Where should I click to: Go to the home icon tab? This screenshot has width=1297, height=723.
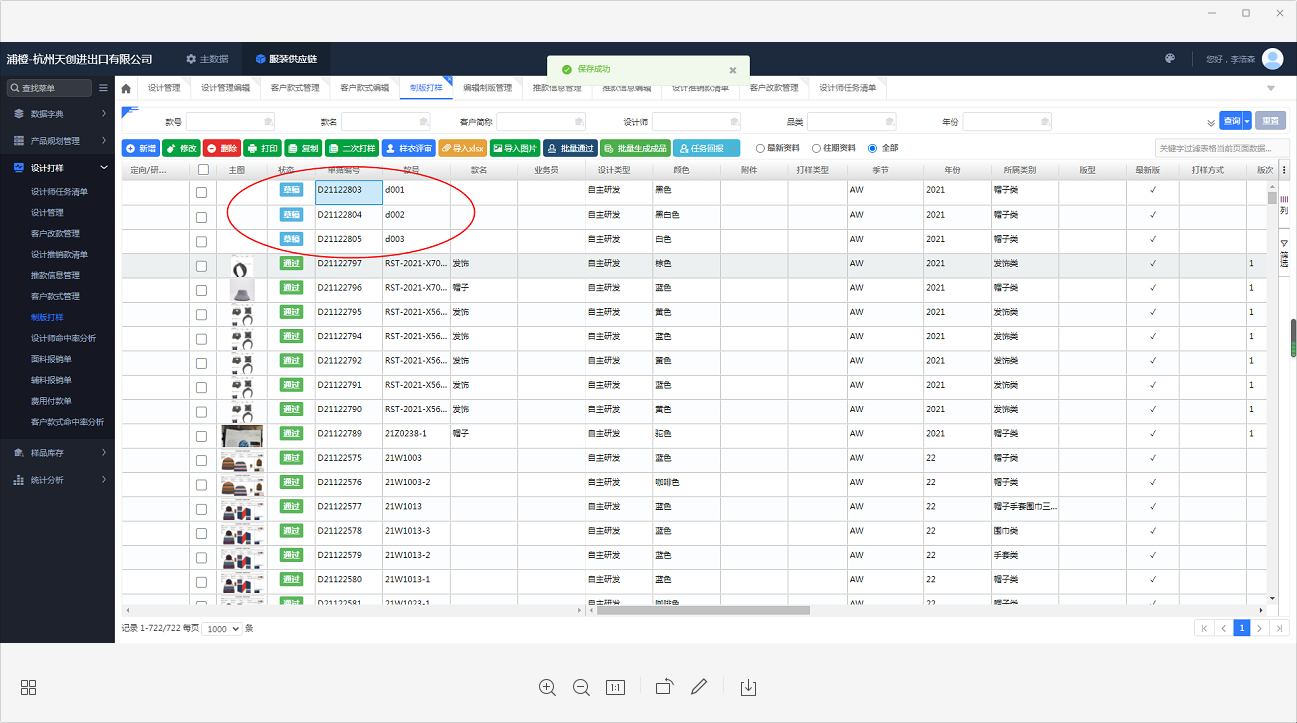point(126,89)
